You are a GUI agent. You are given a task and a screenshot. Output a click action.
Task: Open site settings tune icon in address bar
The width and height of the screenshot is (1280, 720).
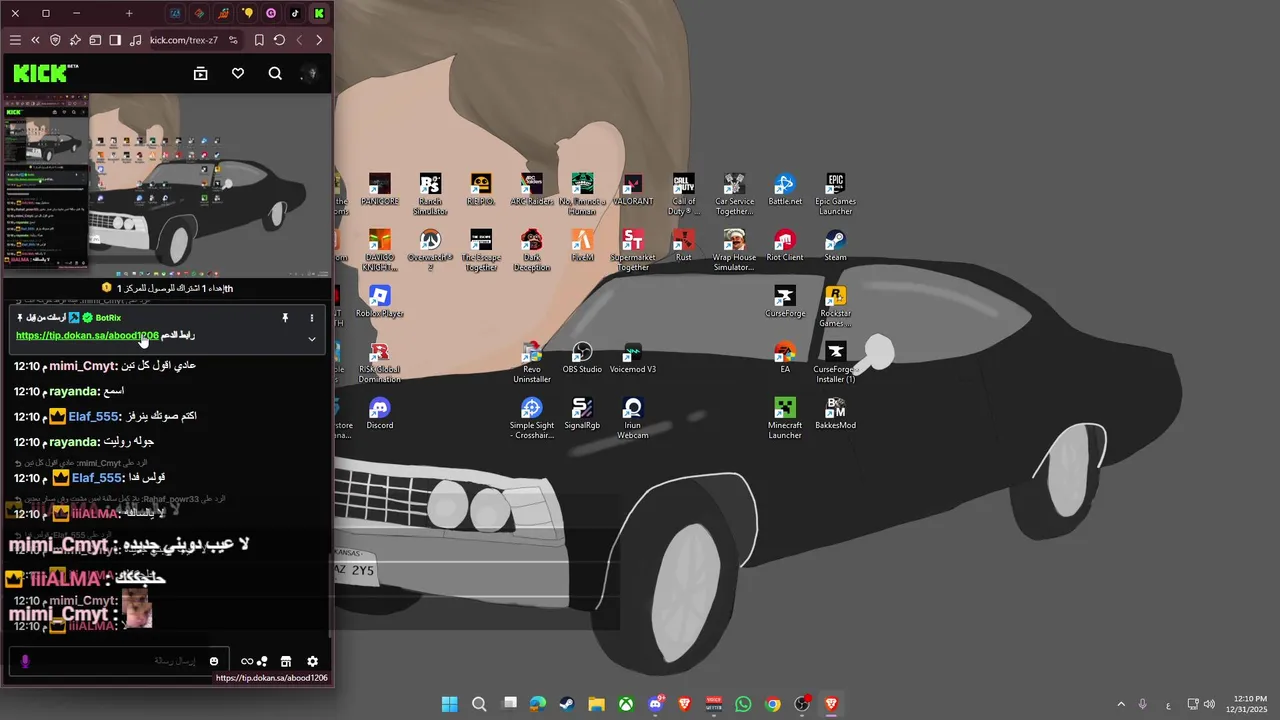point(233,40)
